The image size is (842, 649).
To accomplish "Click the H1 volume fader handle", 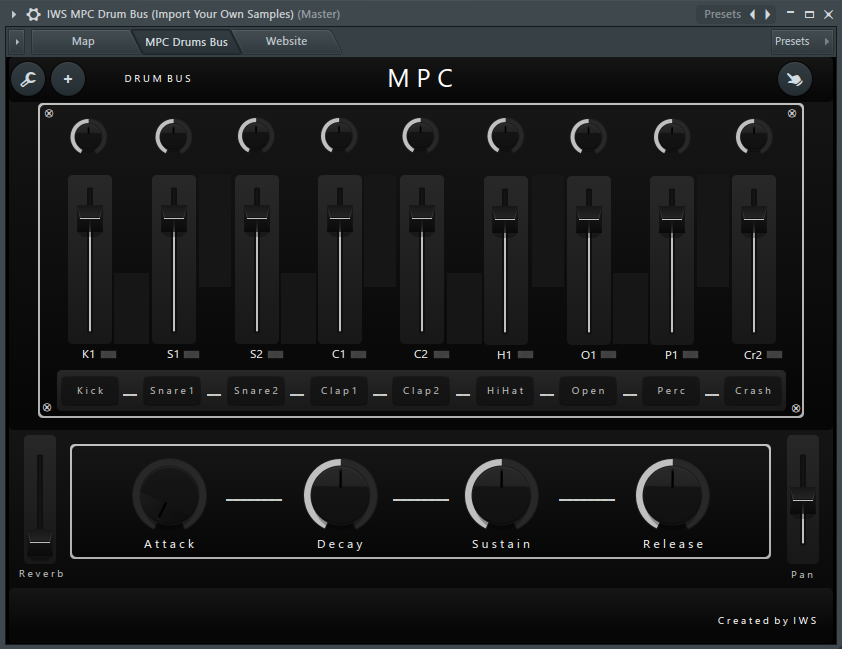I will 505,219.
